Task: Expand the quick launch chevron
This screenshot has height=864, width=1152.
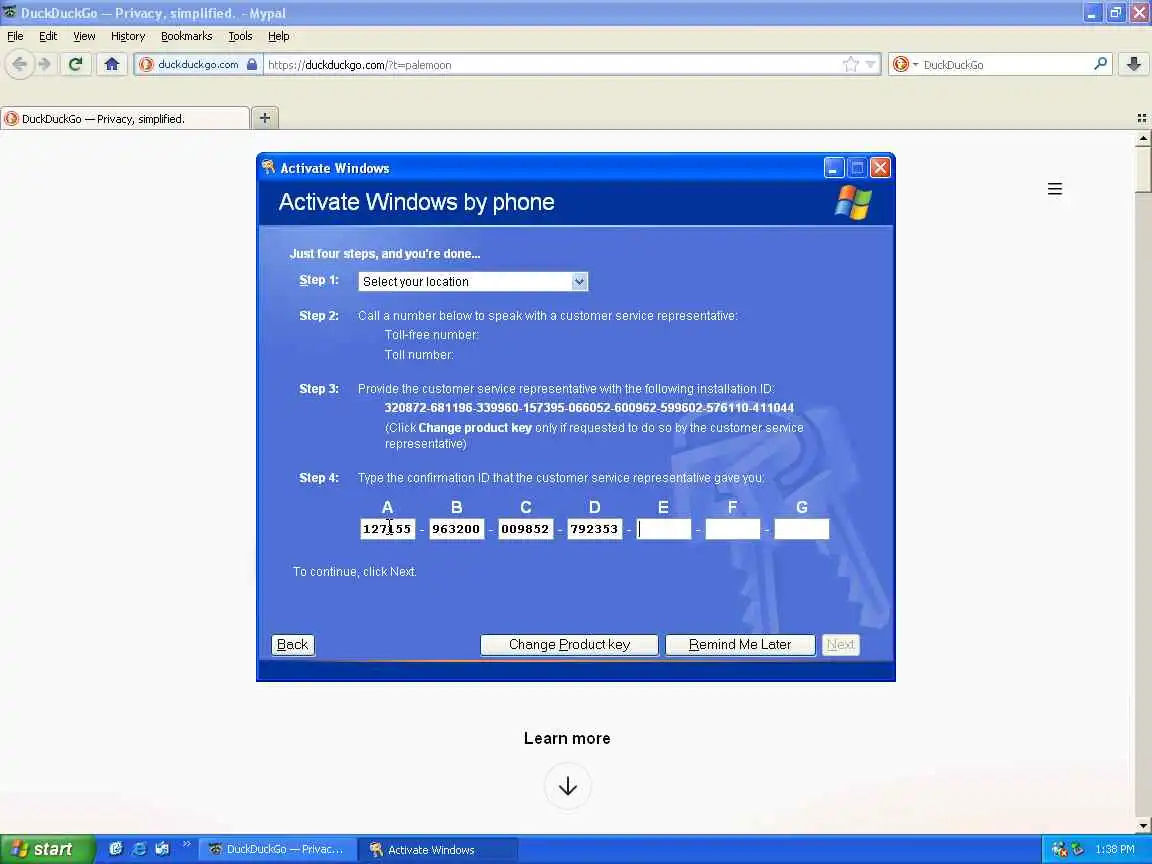Action: pyautogui.click(x=186, y=844)
